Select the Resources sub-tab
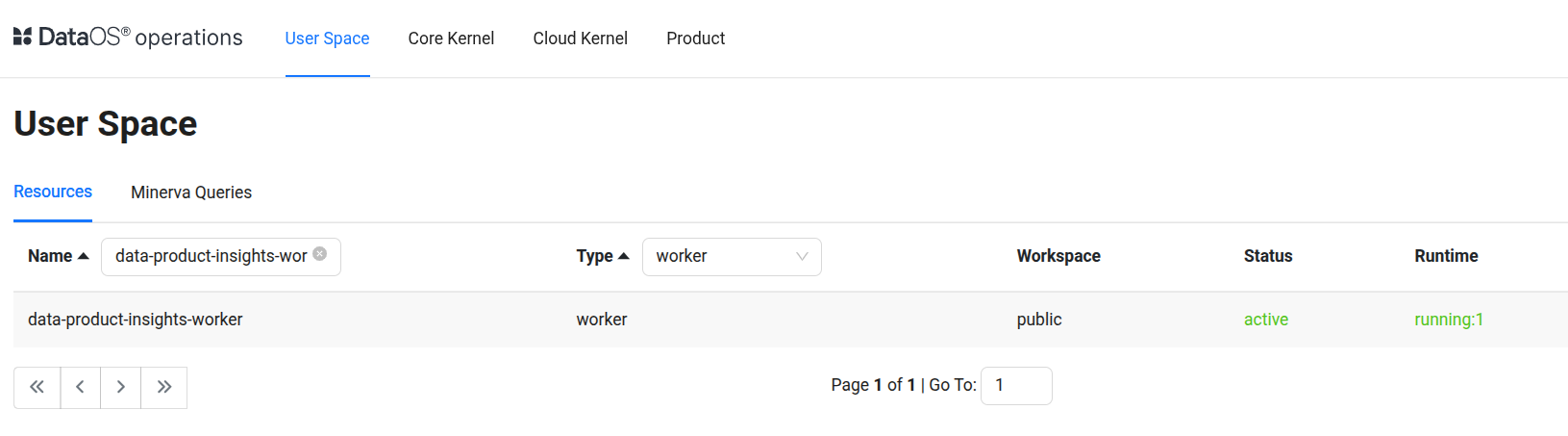The height and width of the screenshot is (436, 1568). coord(53,192)
